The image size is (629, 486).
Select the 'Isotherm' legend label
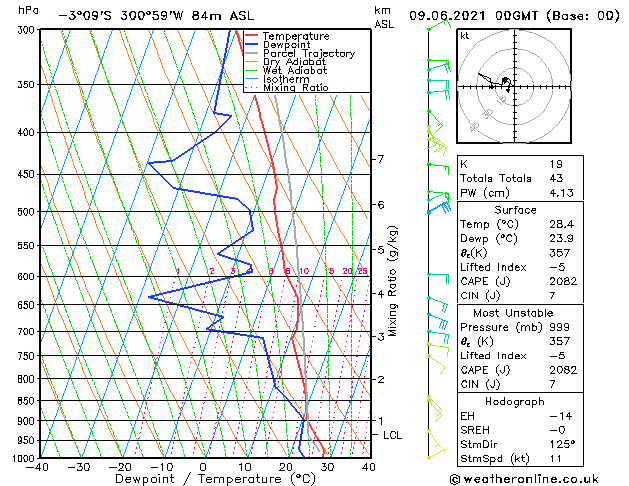click(286, 79)
